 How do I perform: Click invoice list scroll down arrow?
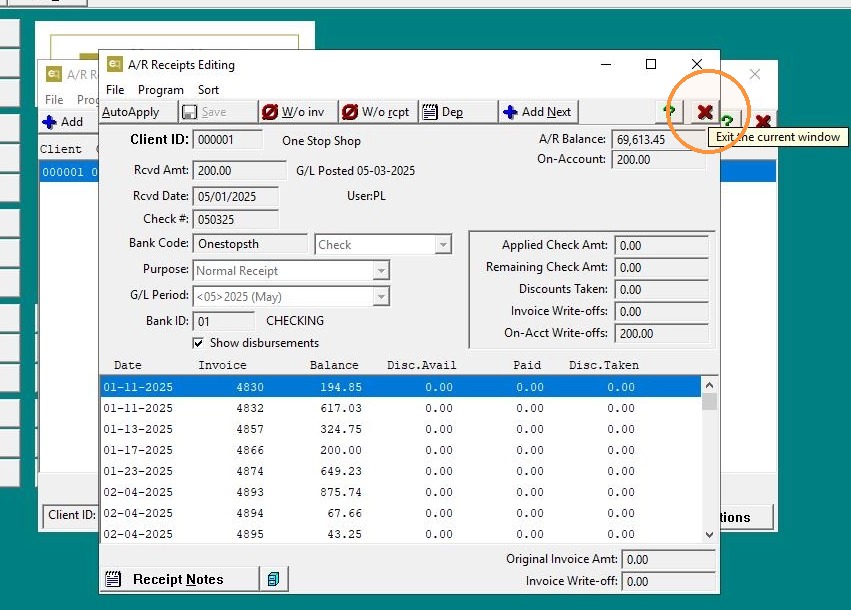[x=709, y=534]
